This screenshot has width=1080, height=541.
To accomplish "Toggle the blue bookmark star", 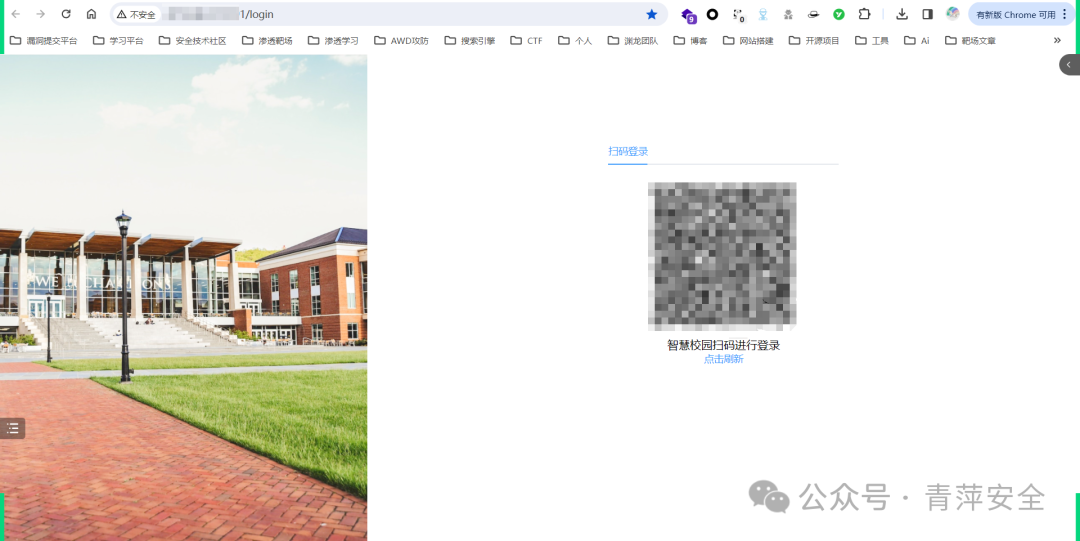I will (x=652, y=14).
